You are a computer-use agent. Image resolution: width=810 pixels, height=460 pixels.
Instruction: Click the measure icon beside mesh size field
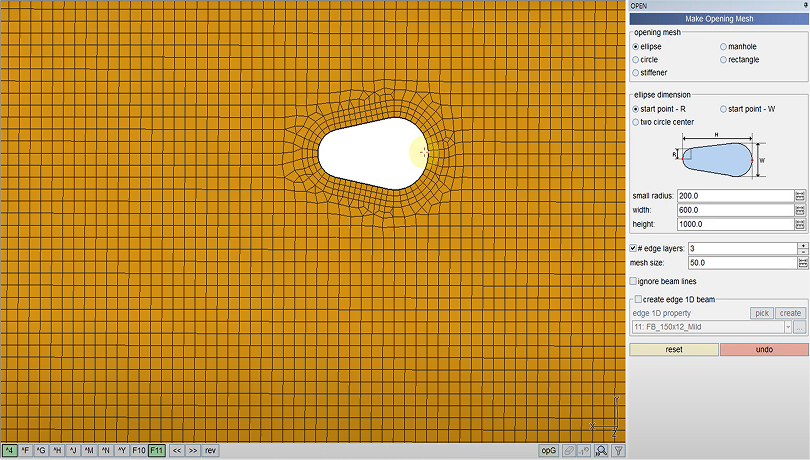tap(800, 263)
